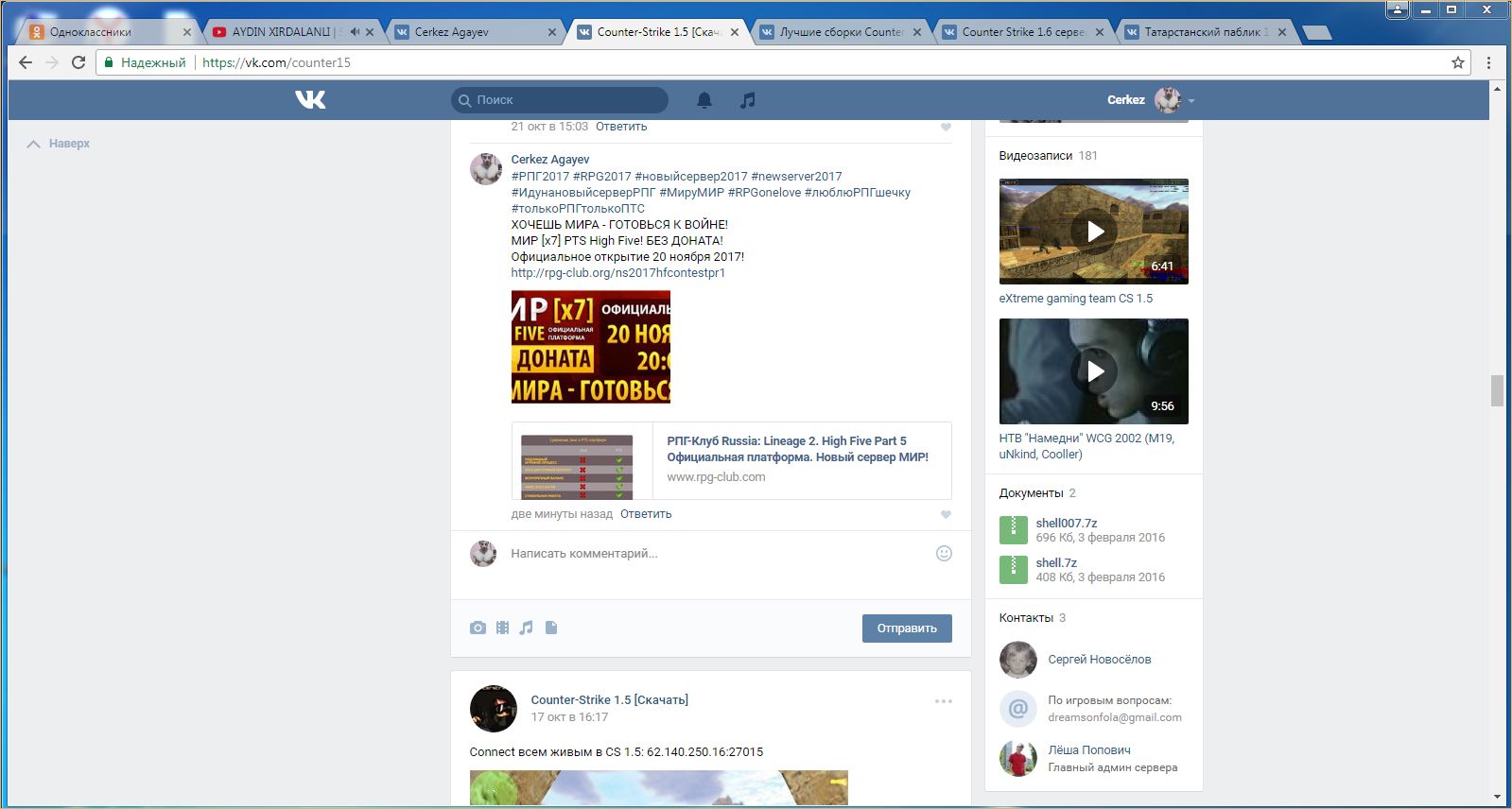Image resolution: width=1512 pixels, height=809 pixels.
Task: Open rpg-club.org/ns2017hfcontestpr1 link
Action: [618, 273]
